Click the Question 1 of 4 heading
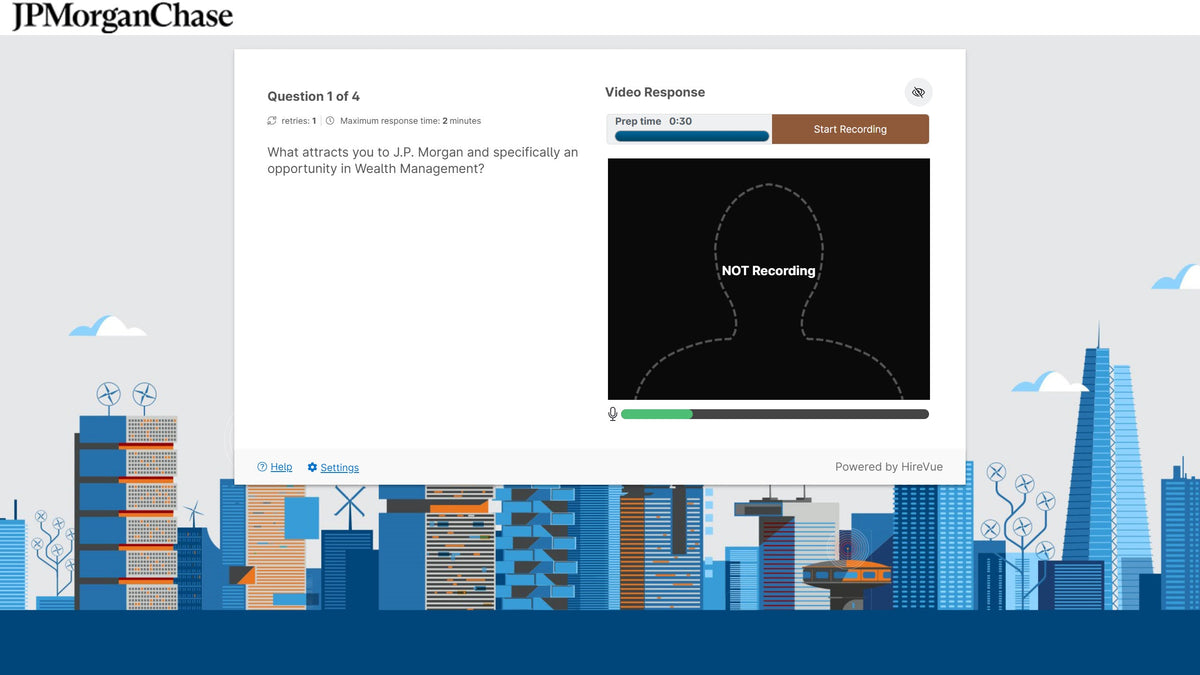 click(x=313, y=96)
